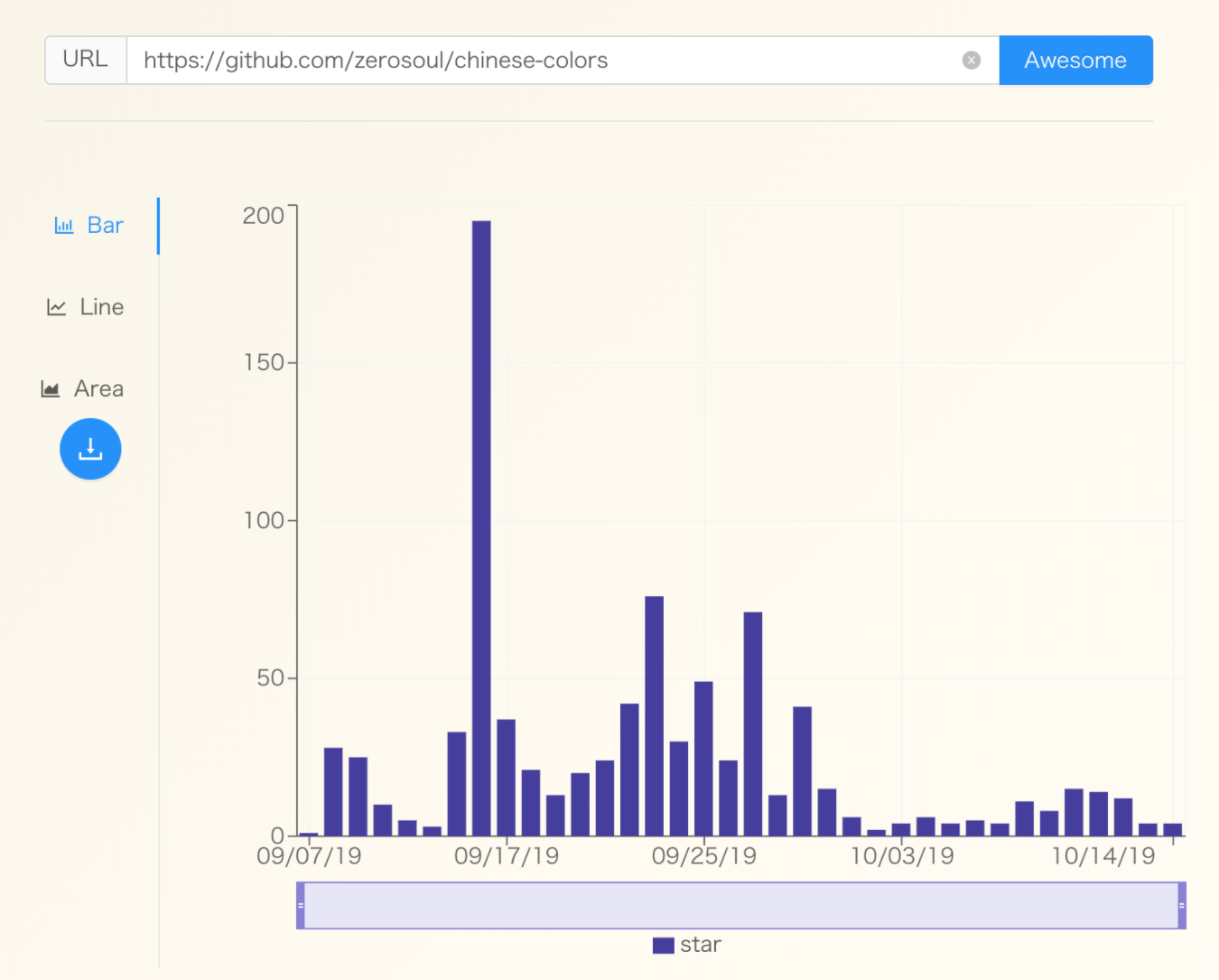1219x980 pixels.
Task: Toggle the star series in the legend
Action: pos(686,944)
